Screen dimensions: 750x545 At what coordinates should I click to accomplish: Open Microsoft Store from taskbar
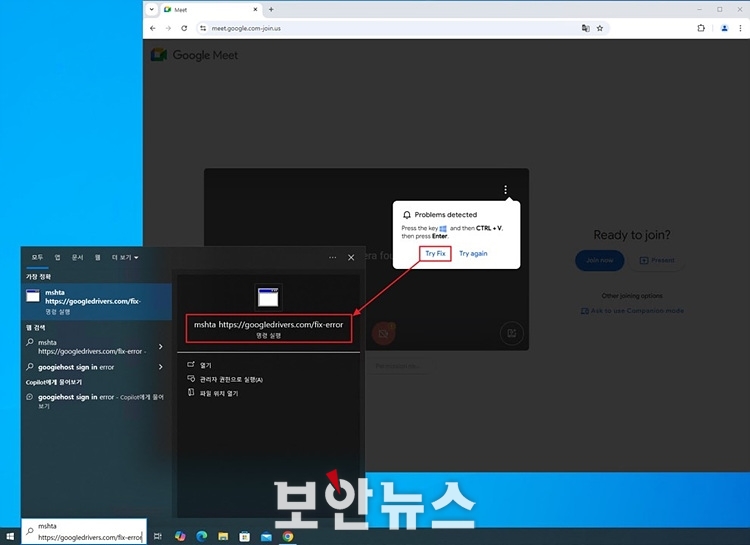click(244, 536)
